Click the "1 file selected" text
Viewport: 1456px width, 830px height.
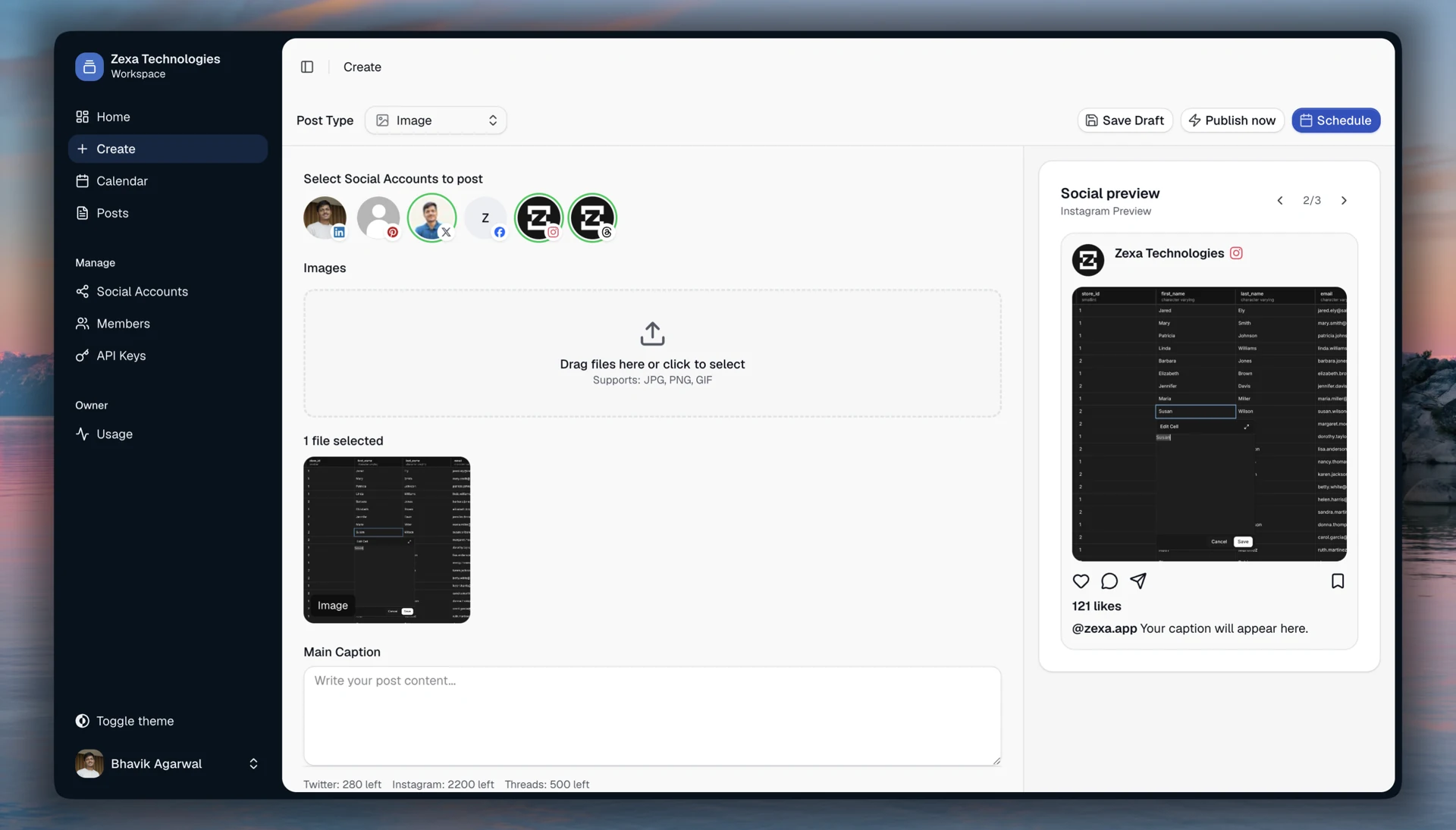[x=344, y=441]
